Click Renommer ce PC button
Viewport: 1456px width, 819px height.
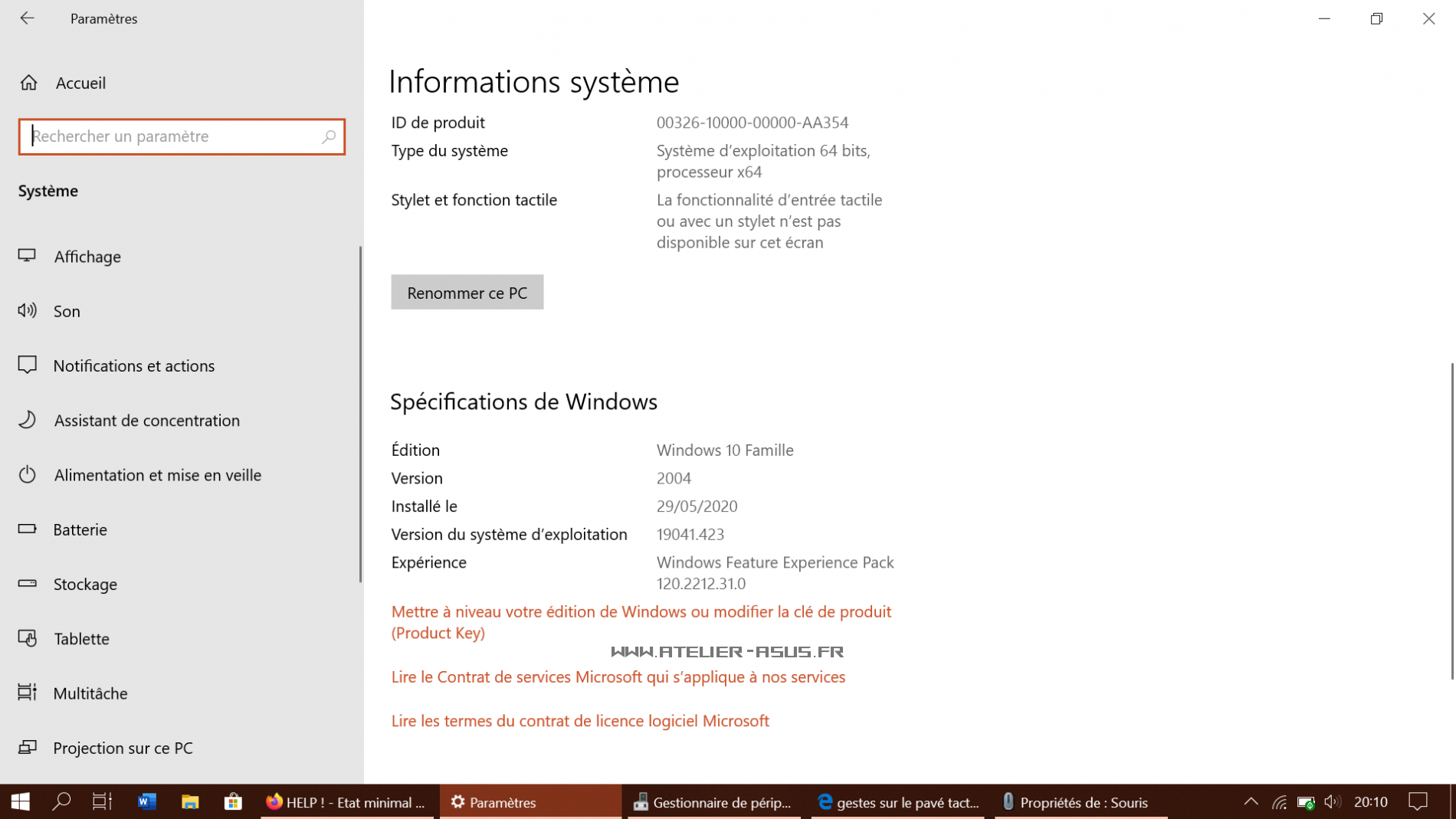(x=467, y=293)
